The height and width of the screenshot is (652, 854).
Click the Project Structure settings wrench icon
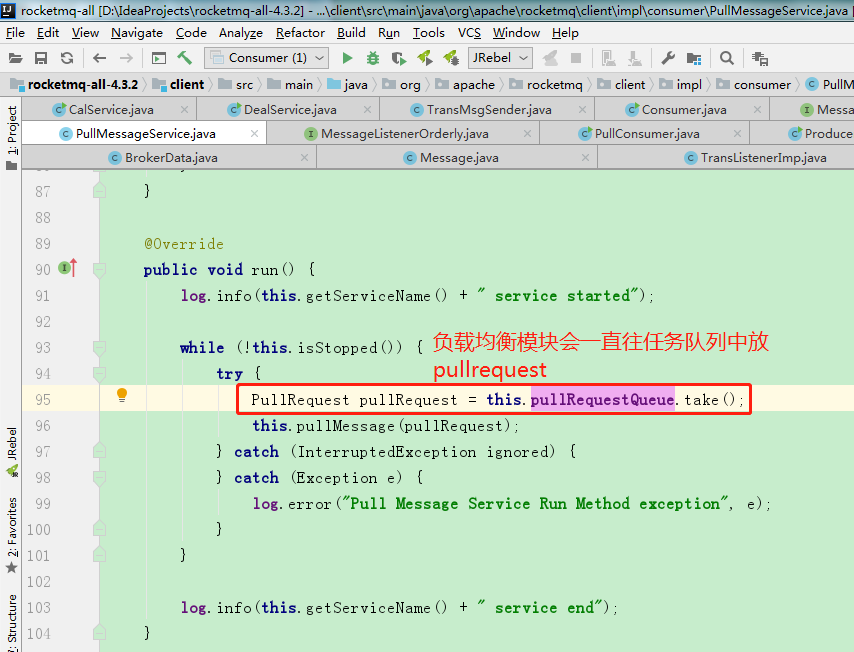[x=668, y=58]
